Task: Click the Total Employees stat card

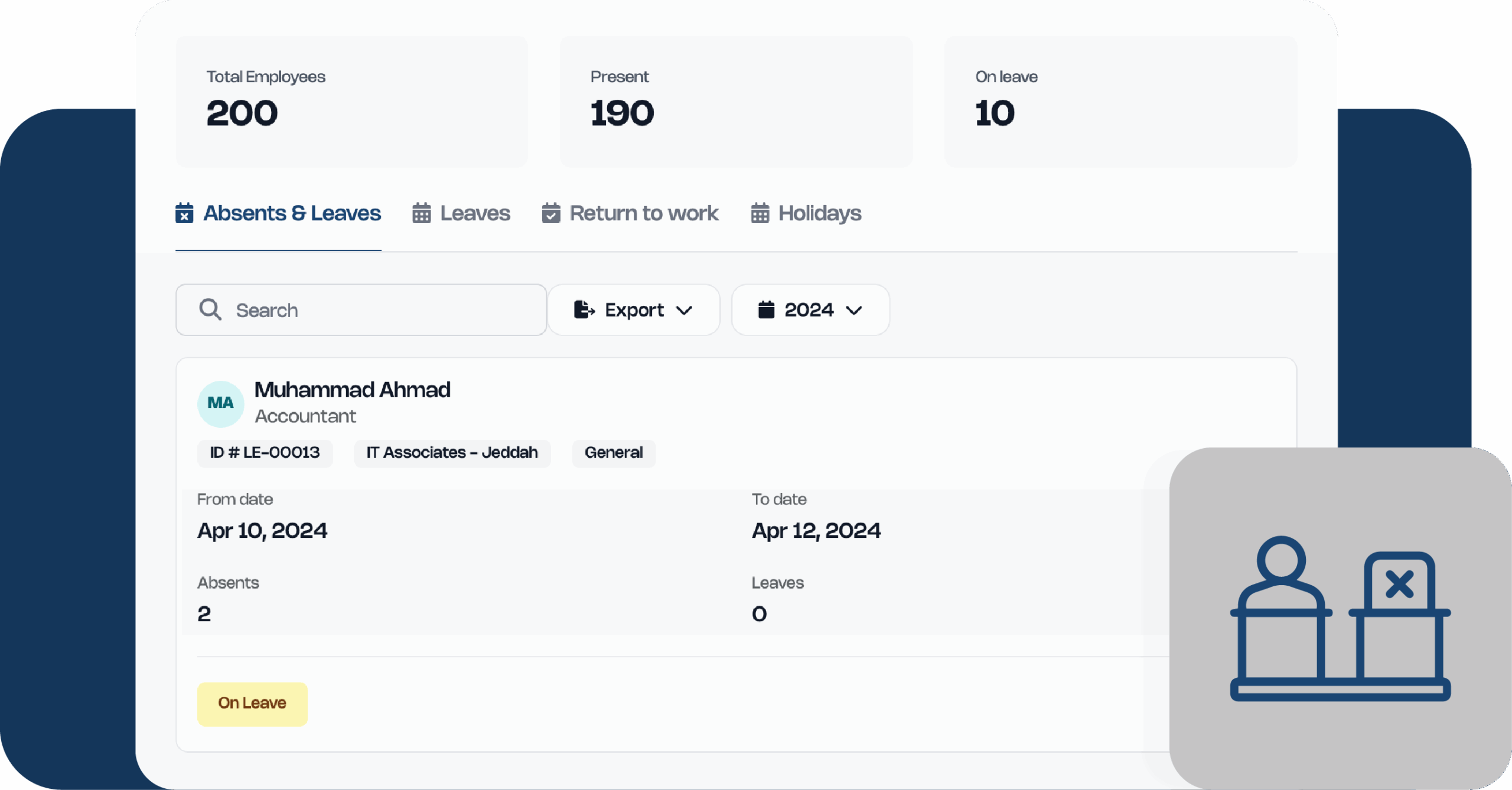Action: click(351, 102)
